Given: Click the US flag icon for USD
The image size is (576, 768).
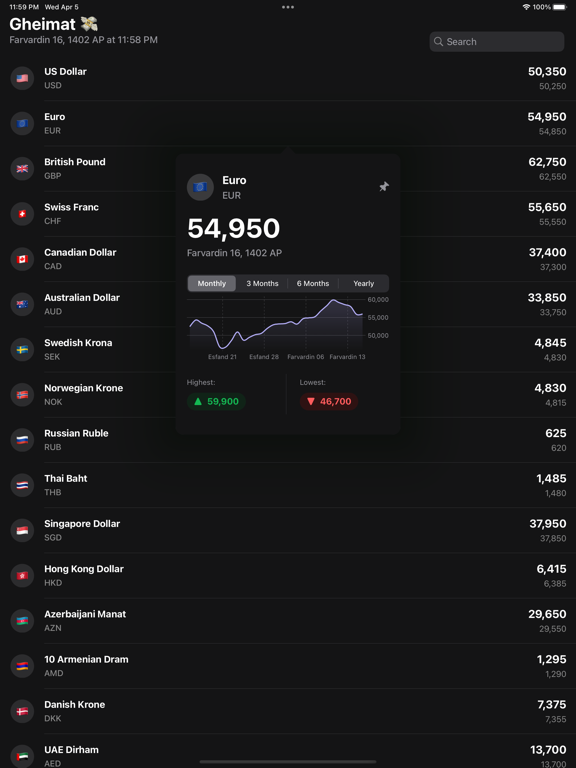Looking at the screenshot, I should [x=22, y=78].
